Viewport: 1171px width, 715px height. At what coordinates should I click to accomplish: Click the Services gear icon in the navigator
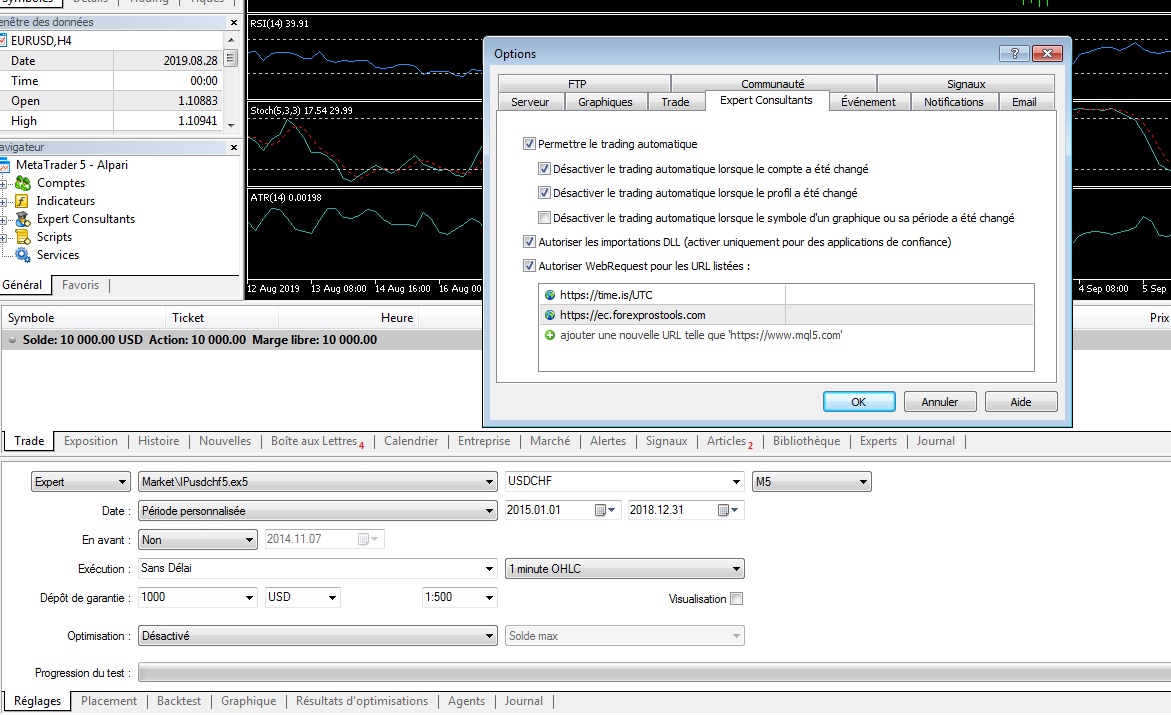pos(23,255)
